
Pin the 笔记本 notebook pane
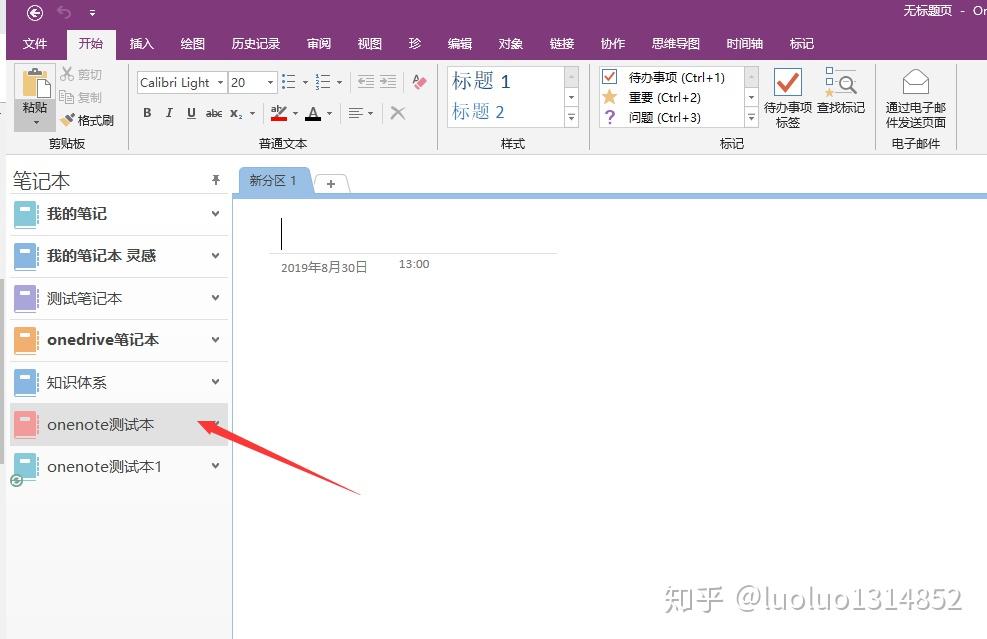[x=216, y=181]
